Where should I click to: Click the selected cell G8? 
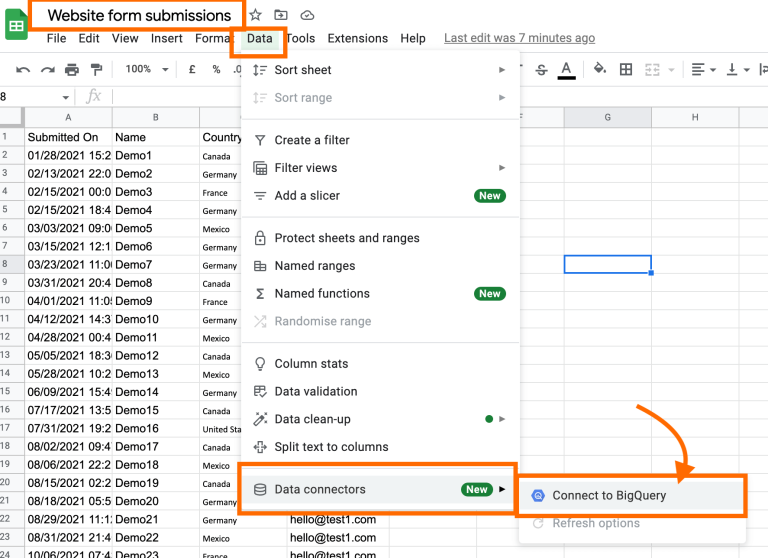click(x=607, y=265)
